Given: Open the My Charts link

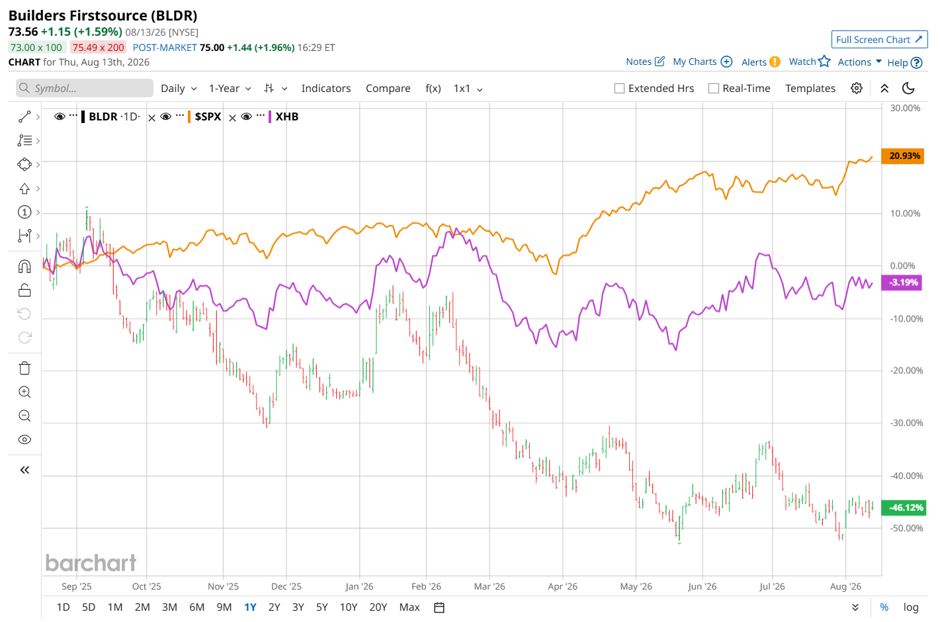Looking at the screenshot, I should [x=702, y=62].
